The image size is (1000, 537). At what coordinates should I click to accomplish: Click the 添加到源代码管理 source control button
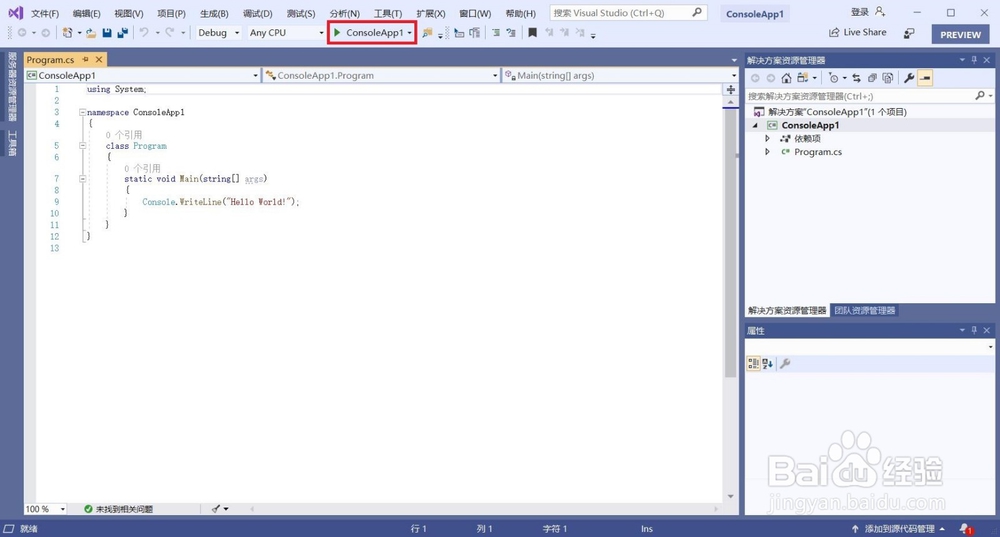[x=898, y=529]
